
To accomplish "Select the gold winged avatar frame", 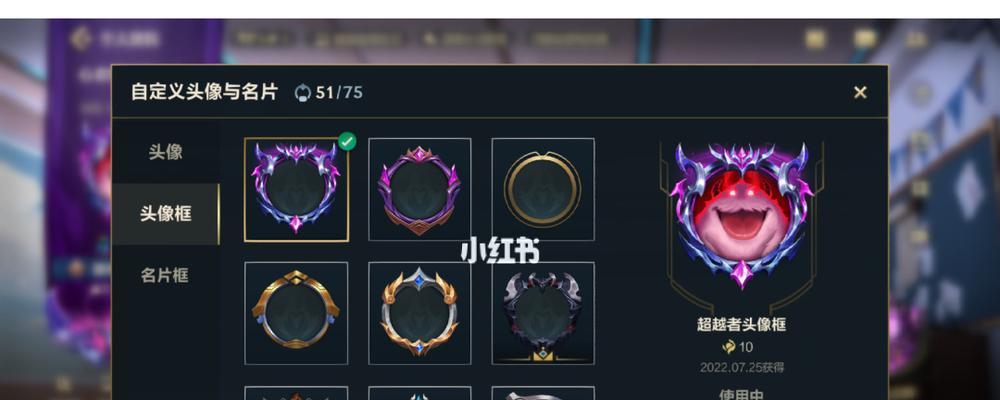I will pyautogui.click(x=297, y=313).
